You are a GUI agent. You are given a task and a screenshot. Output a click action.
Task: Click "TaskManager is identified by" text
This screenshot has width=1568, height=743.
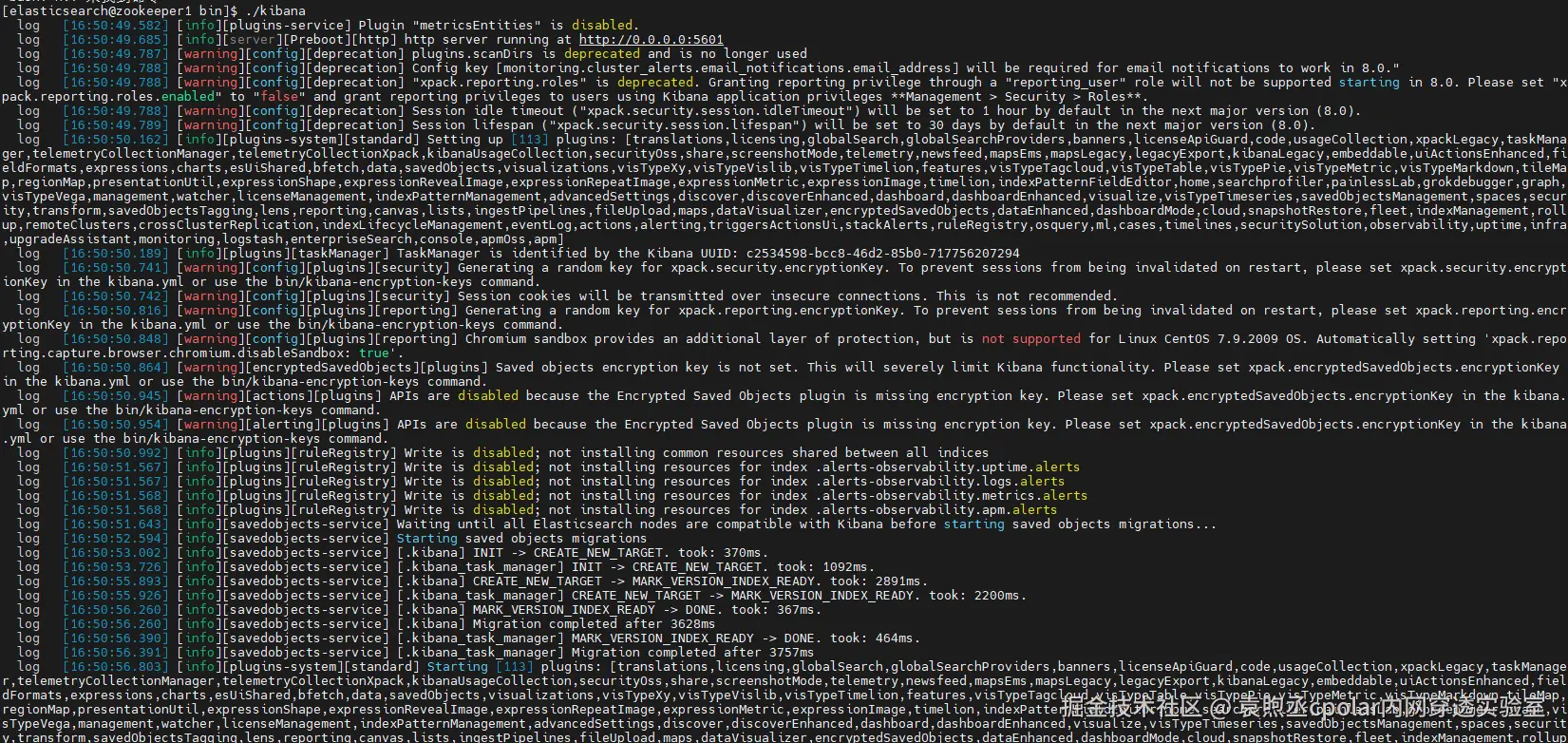(503, 253)
